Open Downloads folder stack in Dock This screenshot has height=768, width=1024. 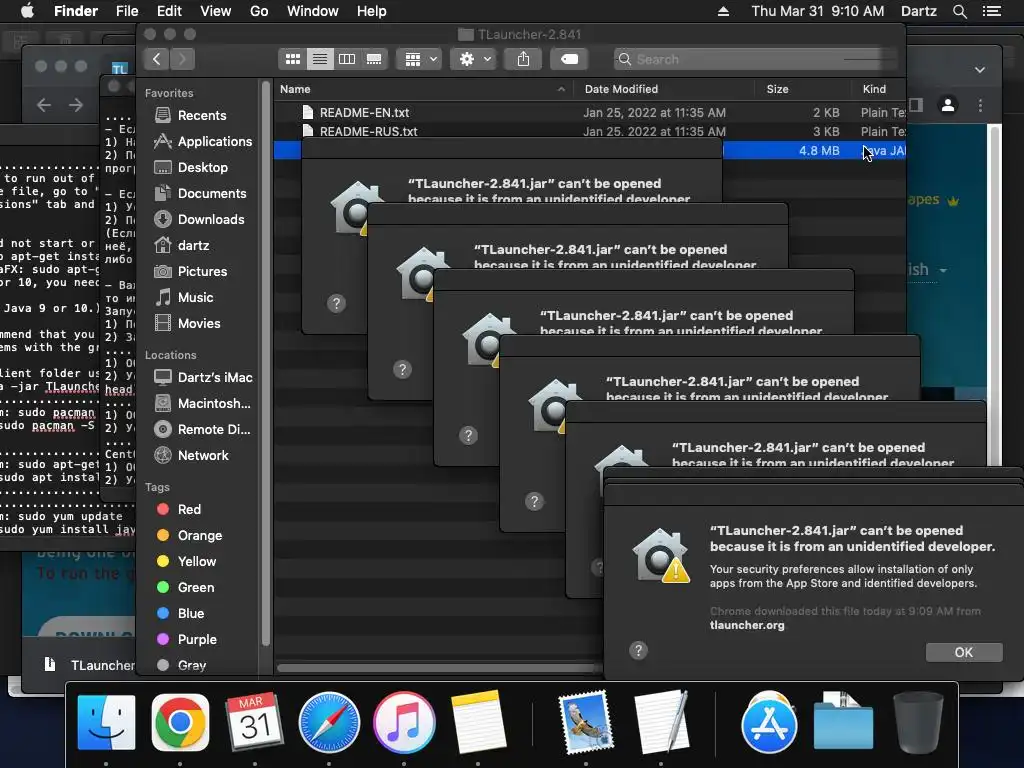coord(843,722)
